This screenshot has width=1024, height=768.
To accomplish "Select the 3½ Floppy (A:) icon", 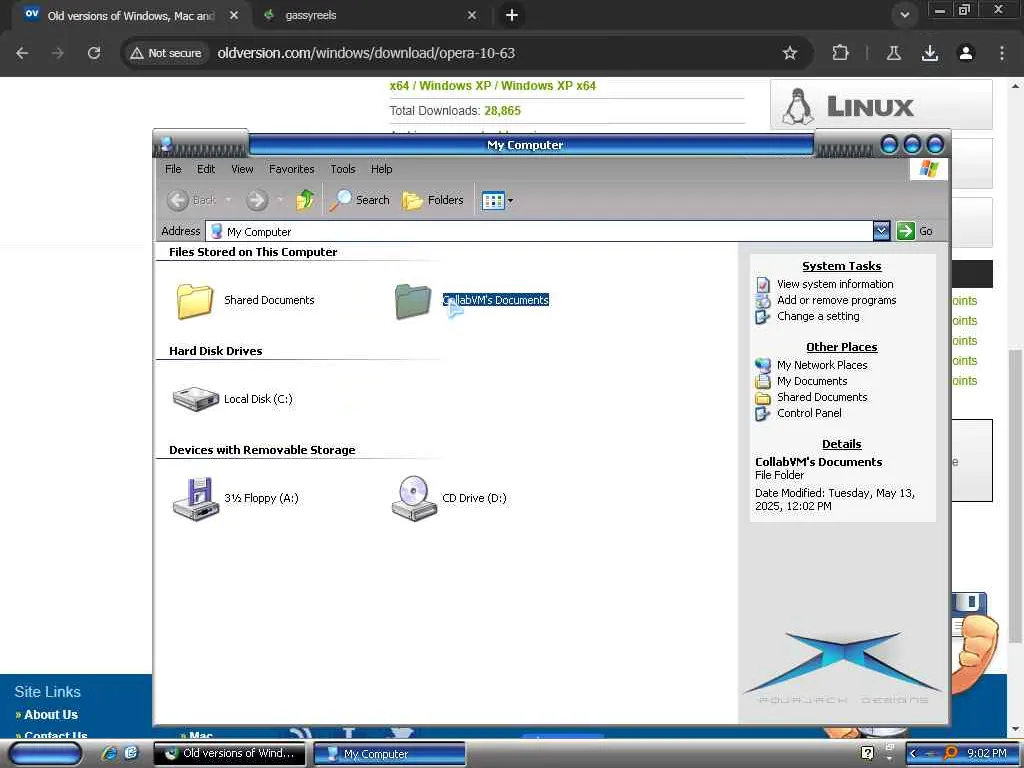I will [196, 498].
